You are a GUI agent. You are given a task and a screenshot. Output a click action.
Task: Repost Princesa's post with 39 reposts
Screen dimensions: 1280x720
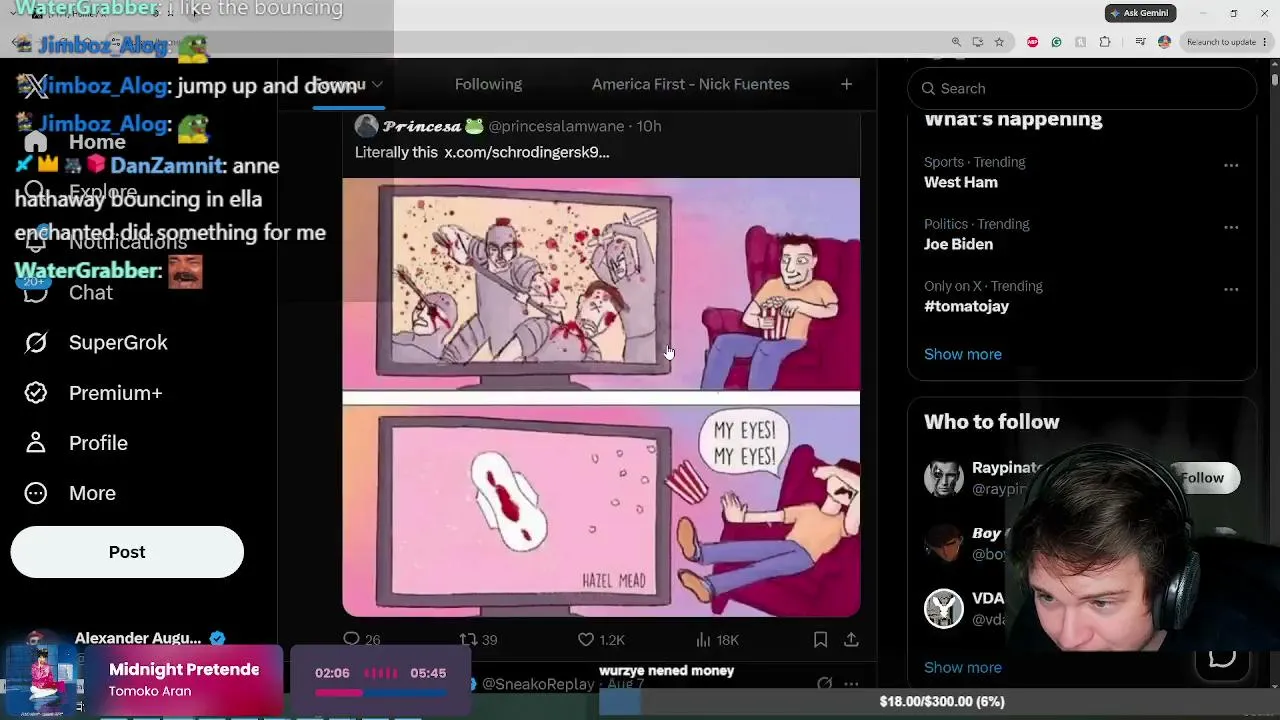[x=478, y=639]
